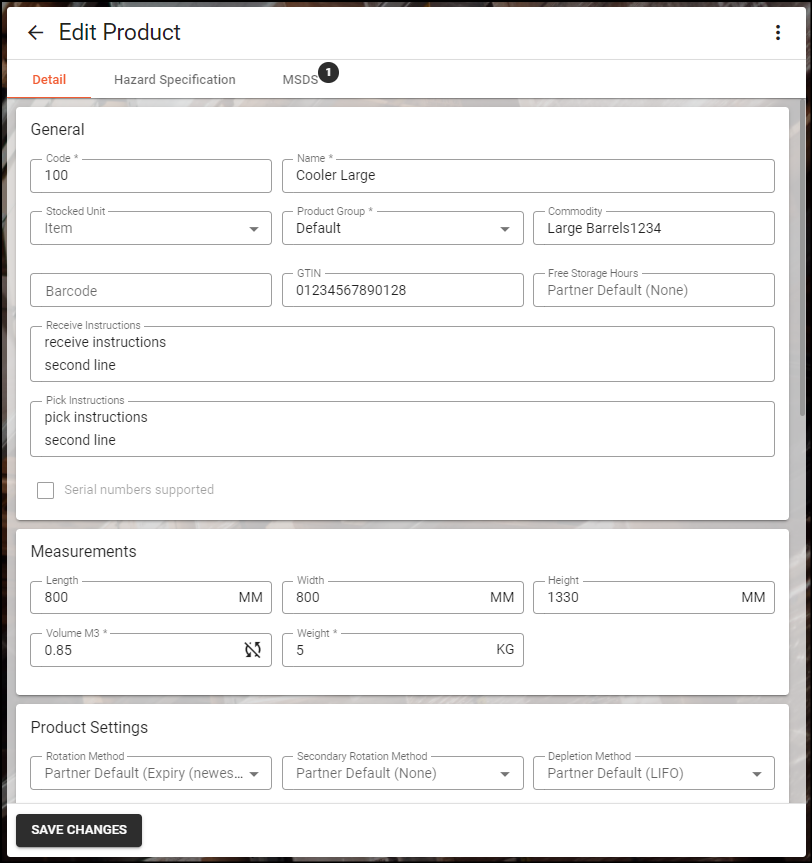Click into the Receive Instructions text area
The image size is (812, 863).
coord(402,354)
